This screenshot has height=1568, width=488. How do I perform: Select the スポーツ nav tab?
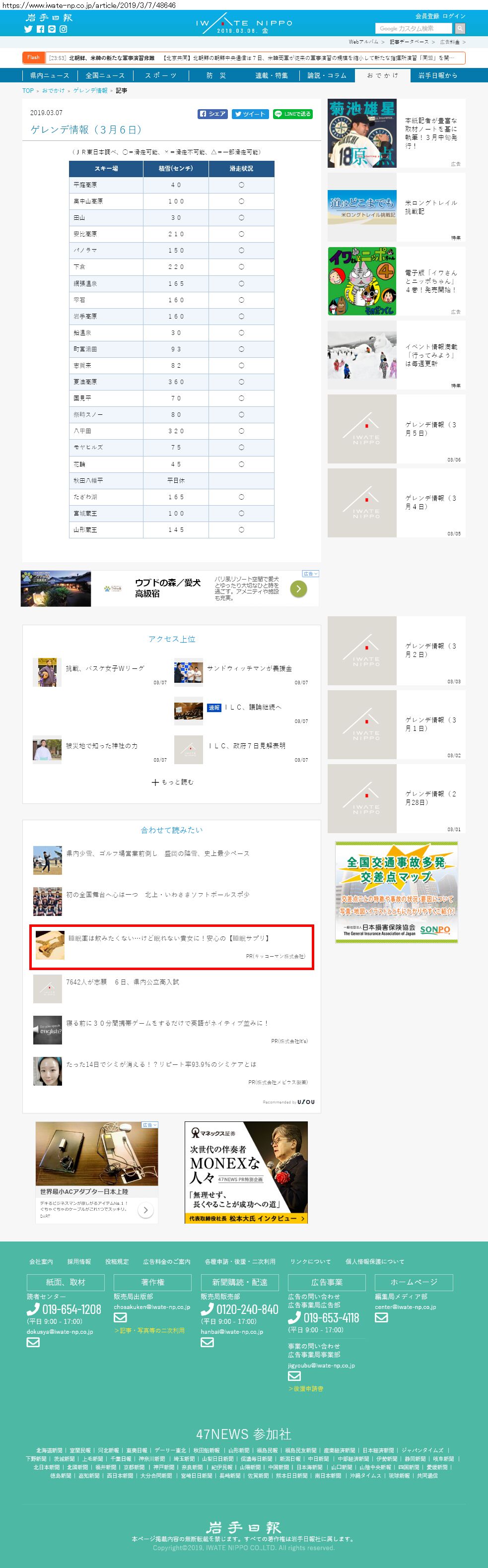point(160,75)
